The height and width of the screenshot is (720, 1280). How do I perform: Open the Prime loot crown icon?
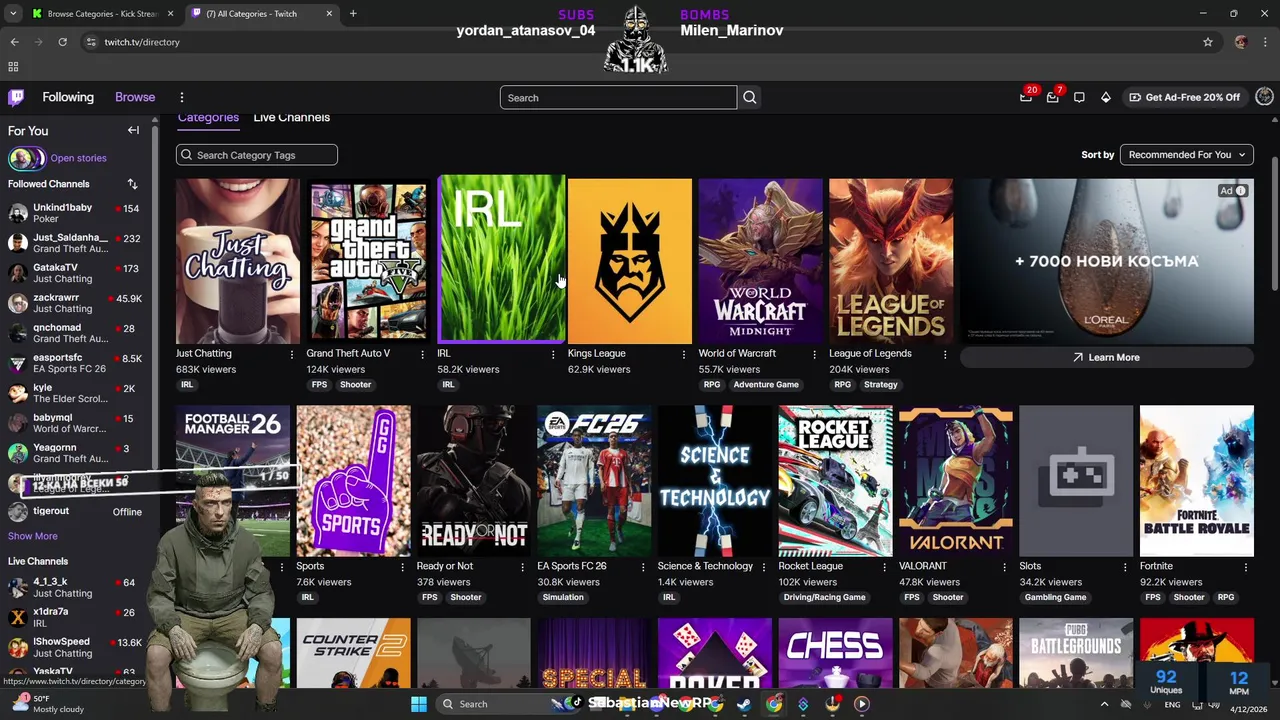(x=1026, y=97)
